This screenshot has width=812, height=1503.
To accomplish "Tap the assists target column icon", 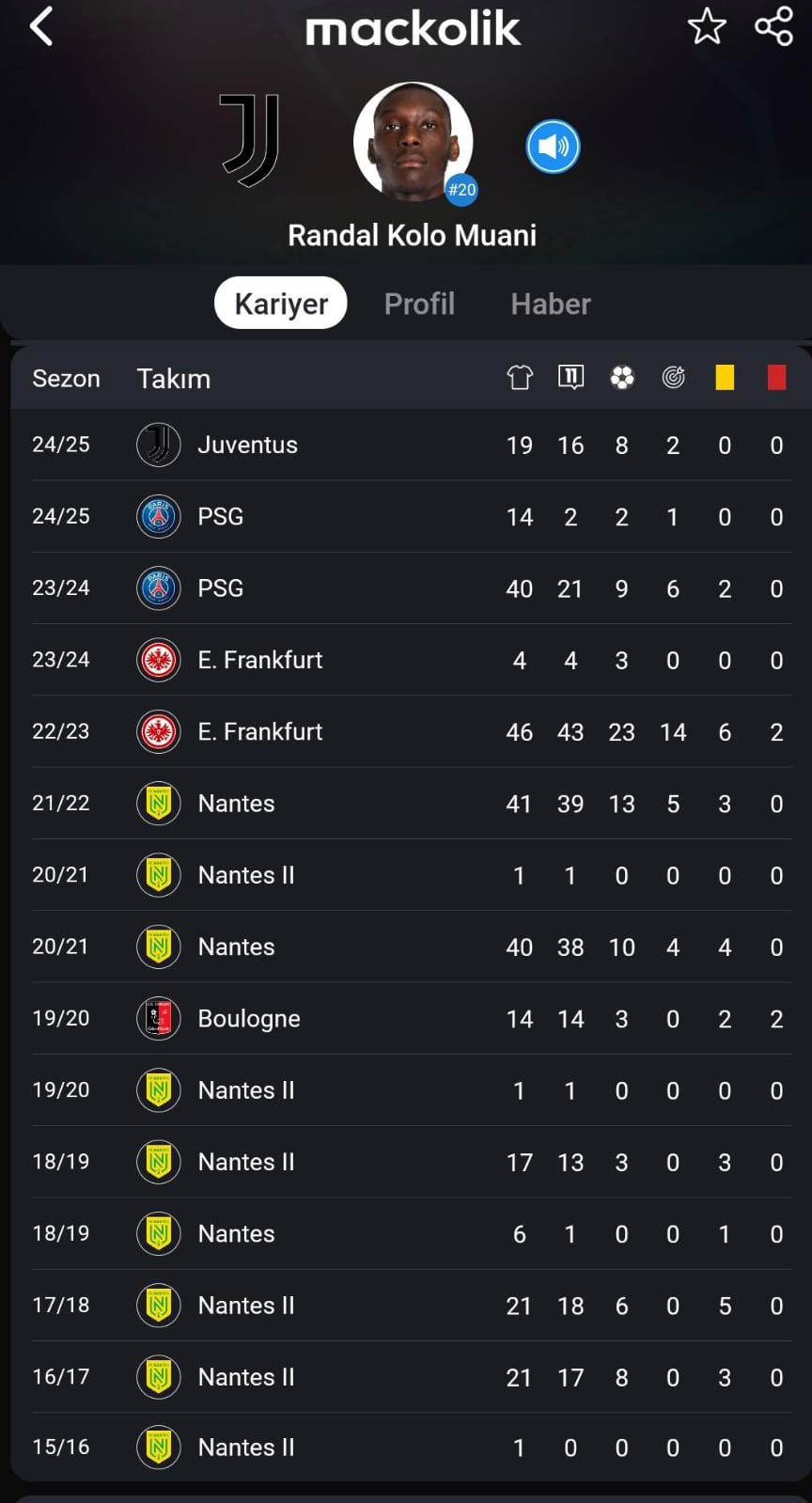I will pos(673,378).
